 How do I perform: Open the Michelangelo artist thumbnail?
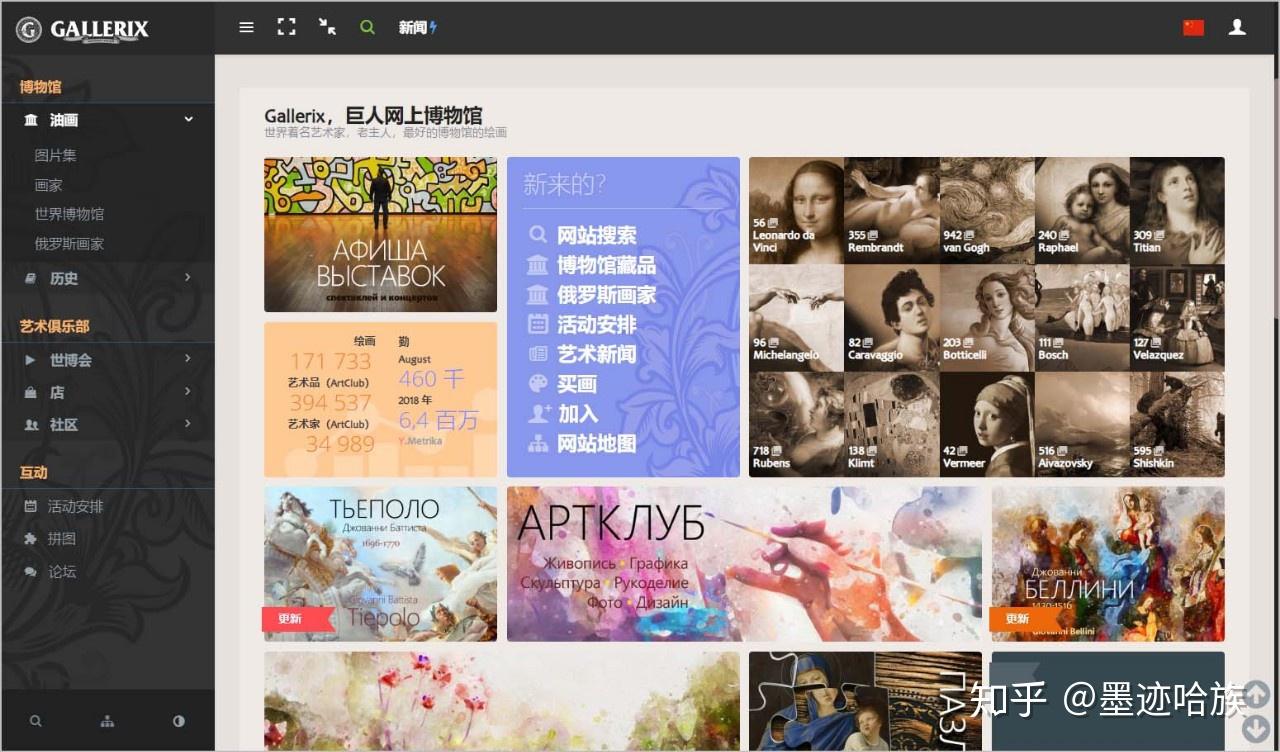coord(796,318)
